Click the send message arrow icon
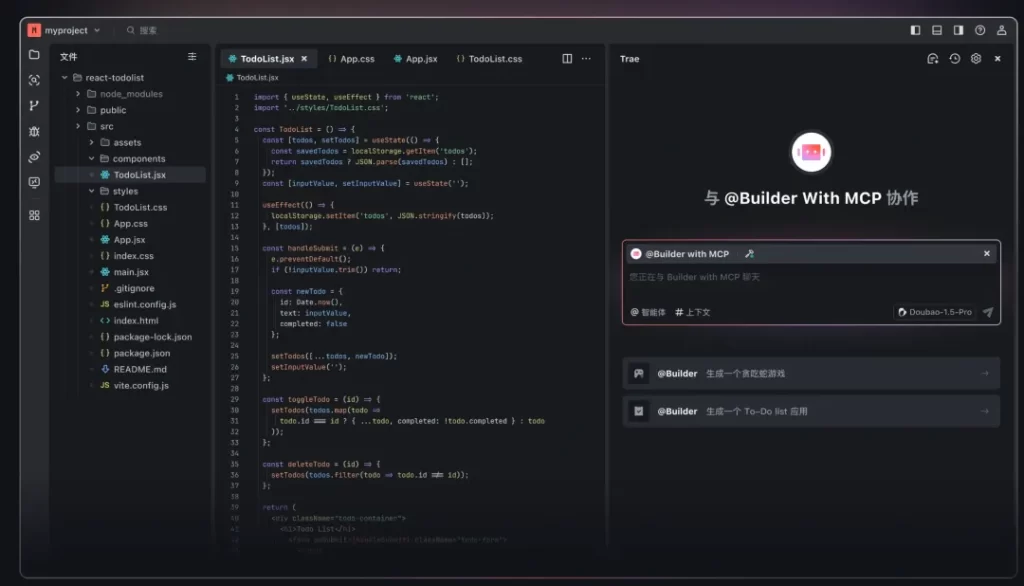This screenshot has width=1024, height=586. point(988,312)
